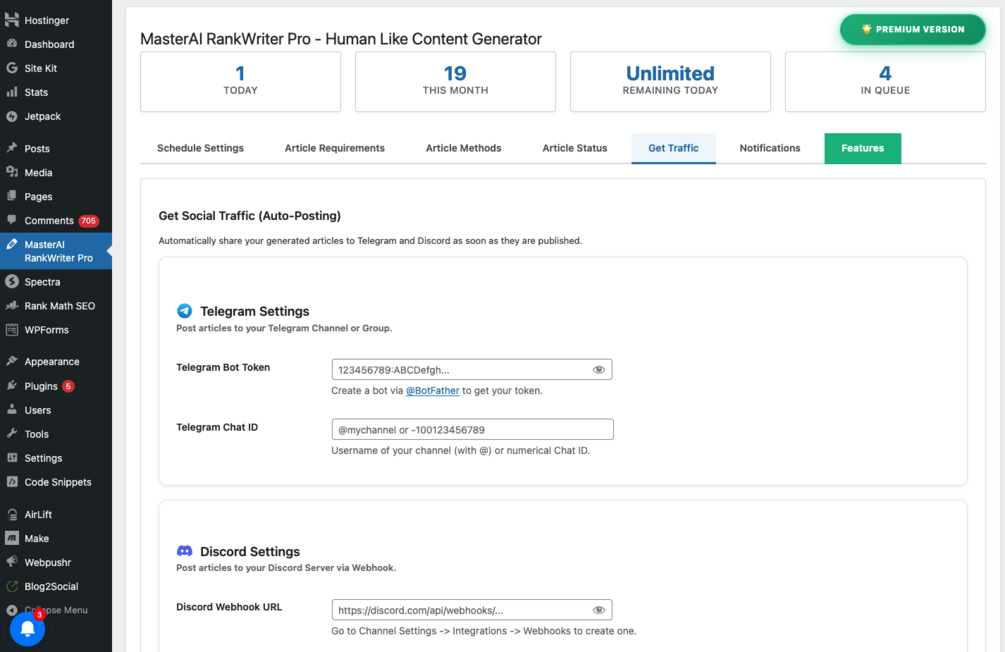Screen dimensions: 1005x652
Task: Go to the Notifications tab
Action: [769, 148]
